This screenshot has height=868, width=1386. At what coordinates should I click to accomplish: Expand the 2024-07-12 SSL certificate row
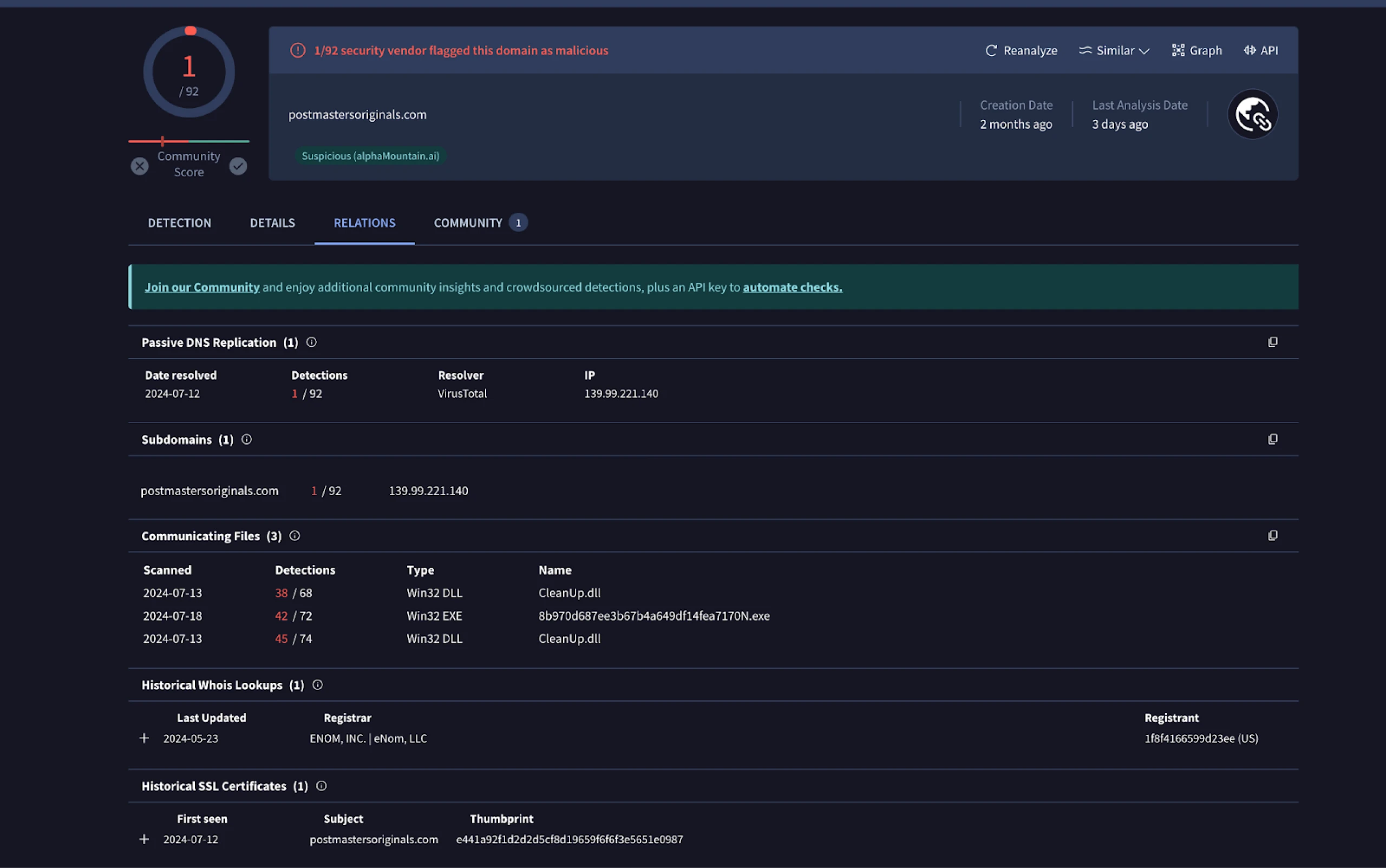pyautogui.click(x=144, y=839)
